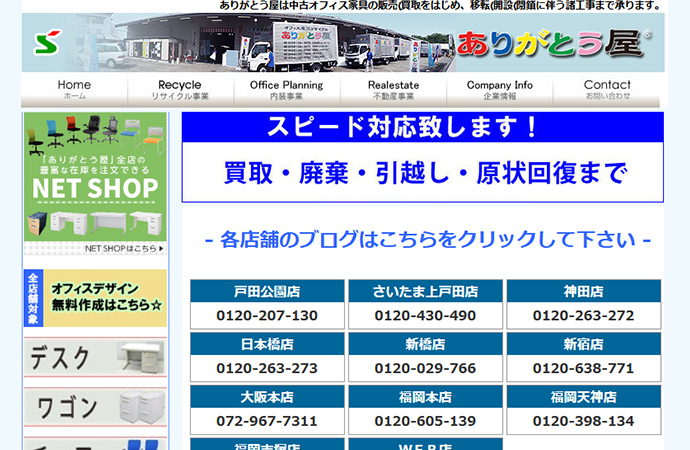Open the Realestate 不動産事業 menu
The height and width of the screenshot is (450, 690).
pos(393,90)
